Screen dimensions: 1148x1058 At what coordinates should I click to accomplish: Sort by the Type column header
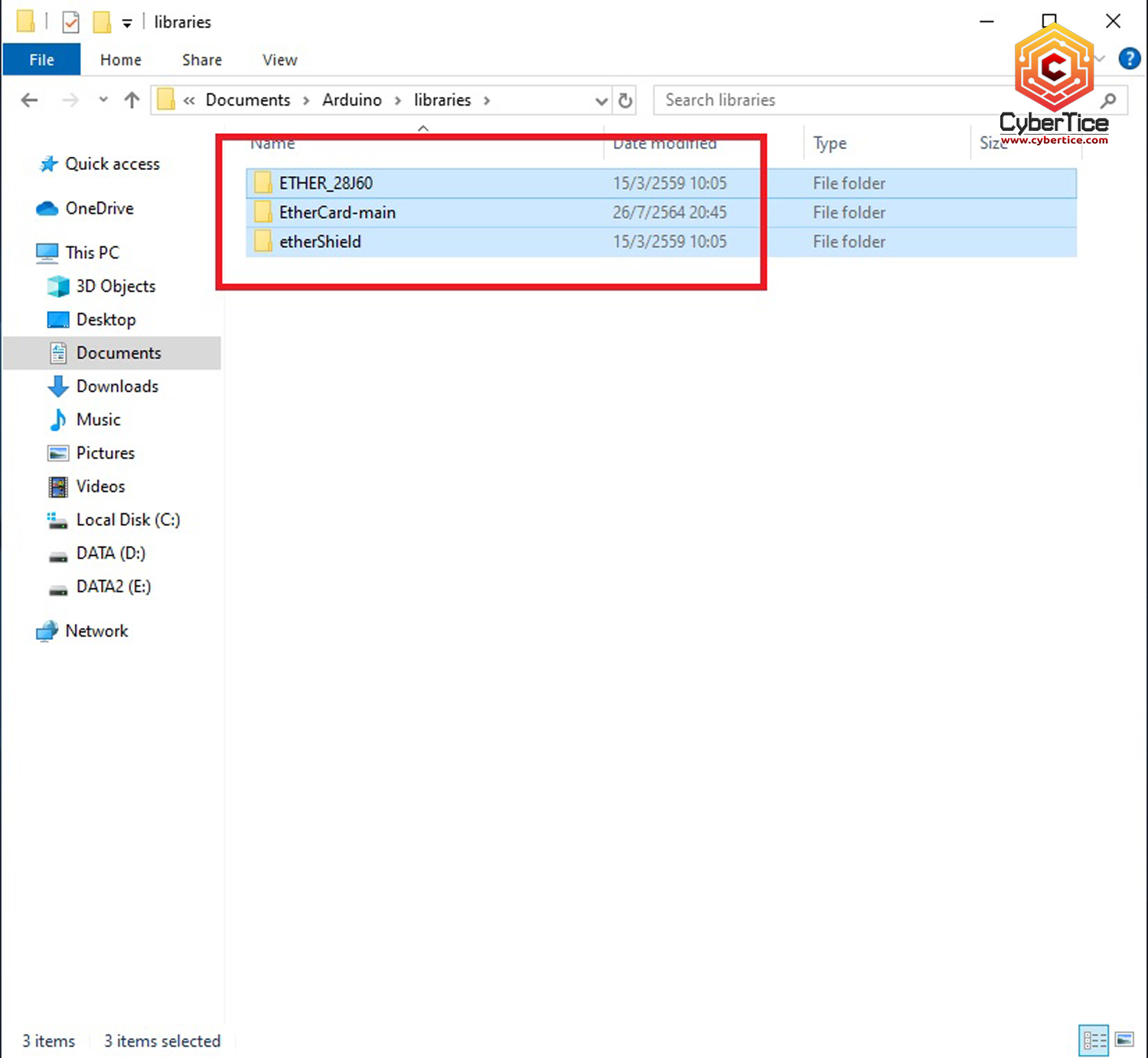coord(830,143)
